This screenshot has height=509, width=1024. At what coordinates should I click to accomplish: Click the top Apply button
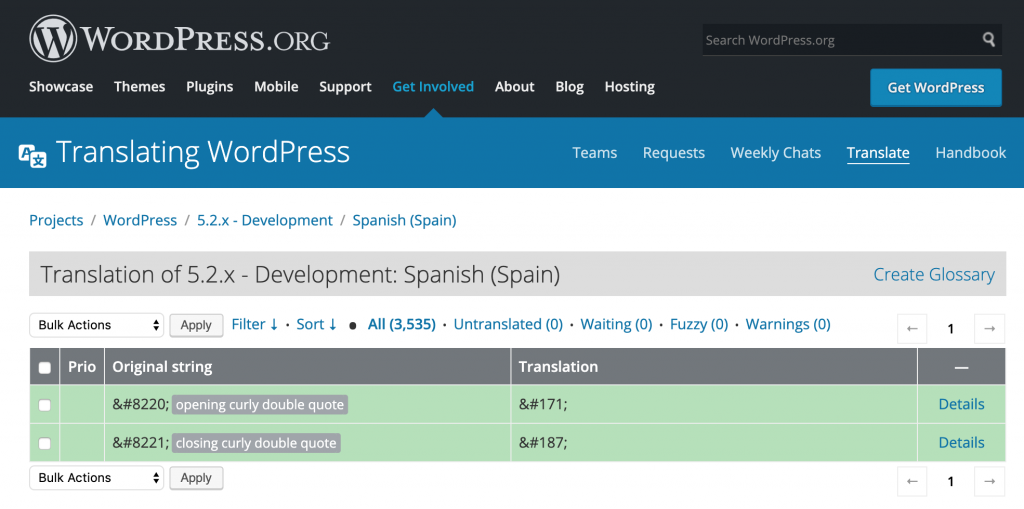point(196,325)
